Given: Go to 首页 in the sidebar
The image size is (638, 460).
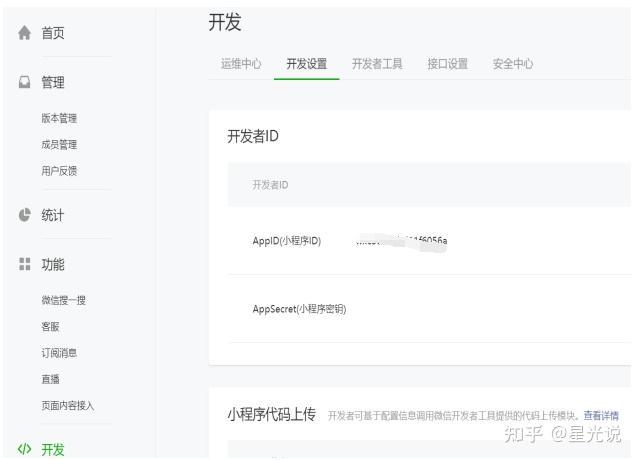Looking at the screenshot, I should [53, 33].
